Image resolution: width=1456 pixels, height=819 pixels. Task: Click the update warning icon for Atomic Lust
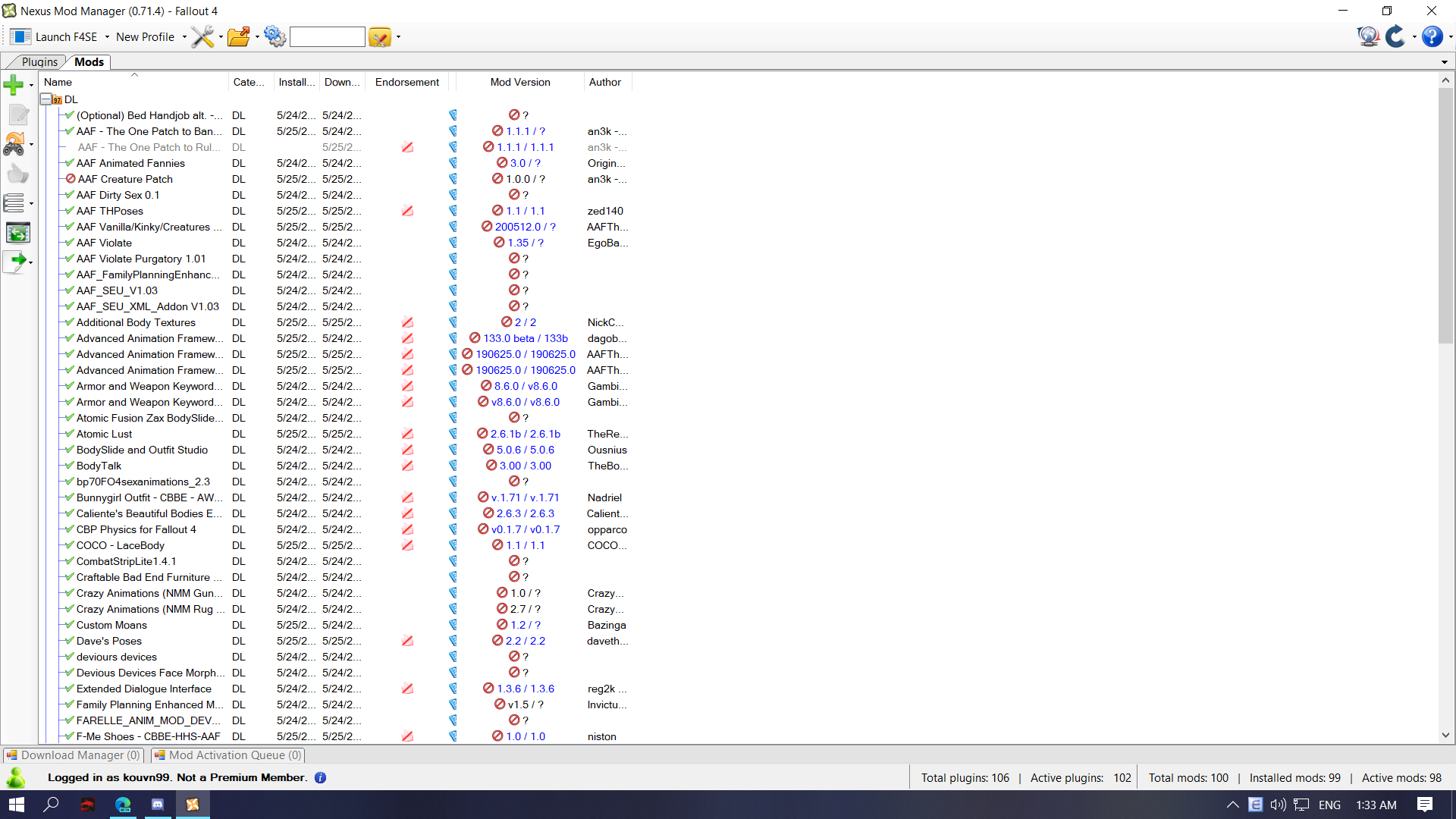[482, 434]
